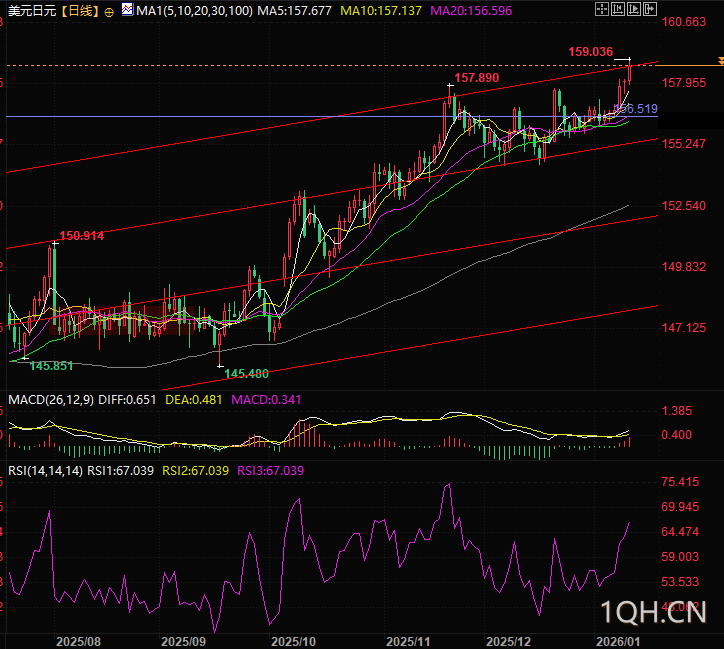The height and width of the screenshot is (649, 724).
Task: Click the 2026/01 date on time axis
Action: [616, 640]
